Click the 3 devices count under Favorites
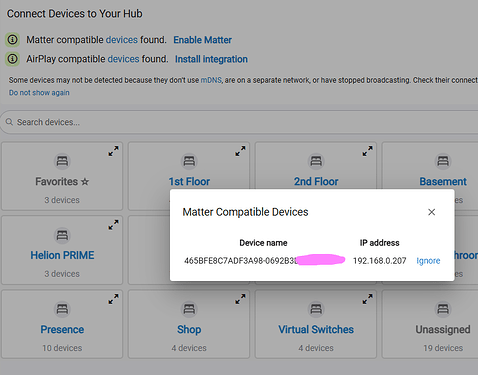478x375 pixels. (x=62, y=200)
